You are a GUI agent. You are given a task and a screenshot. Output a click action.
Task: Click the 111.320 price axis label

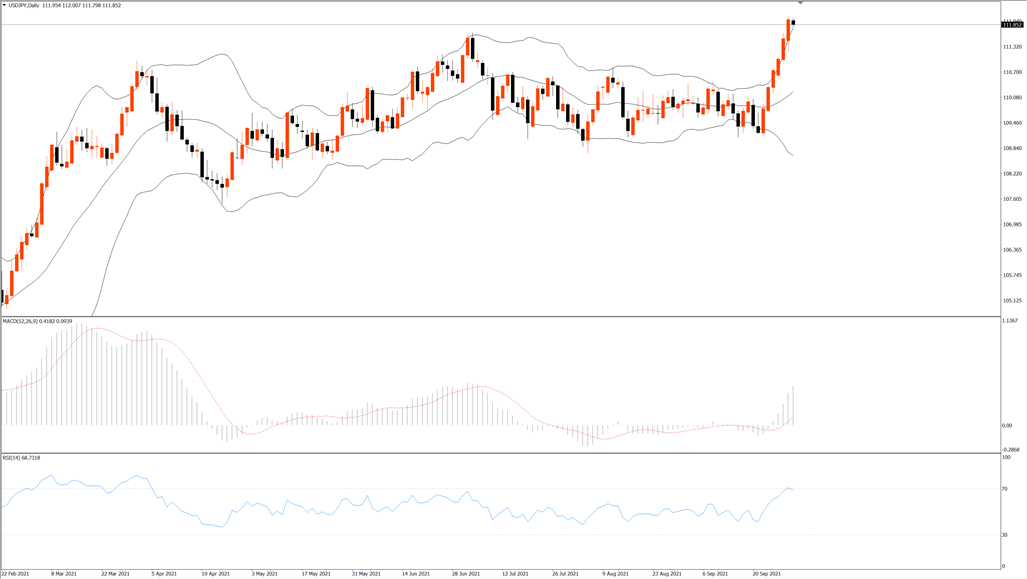click(1012, 47)
